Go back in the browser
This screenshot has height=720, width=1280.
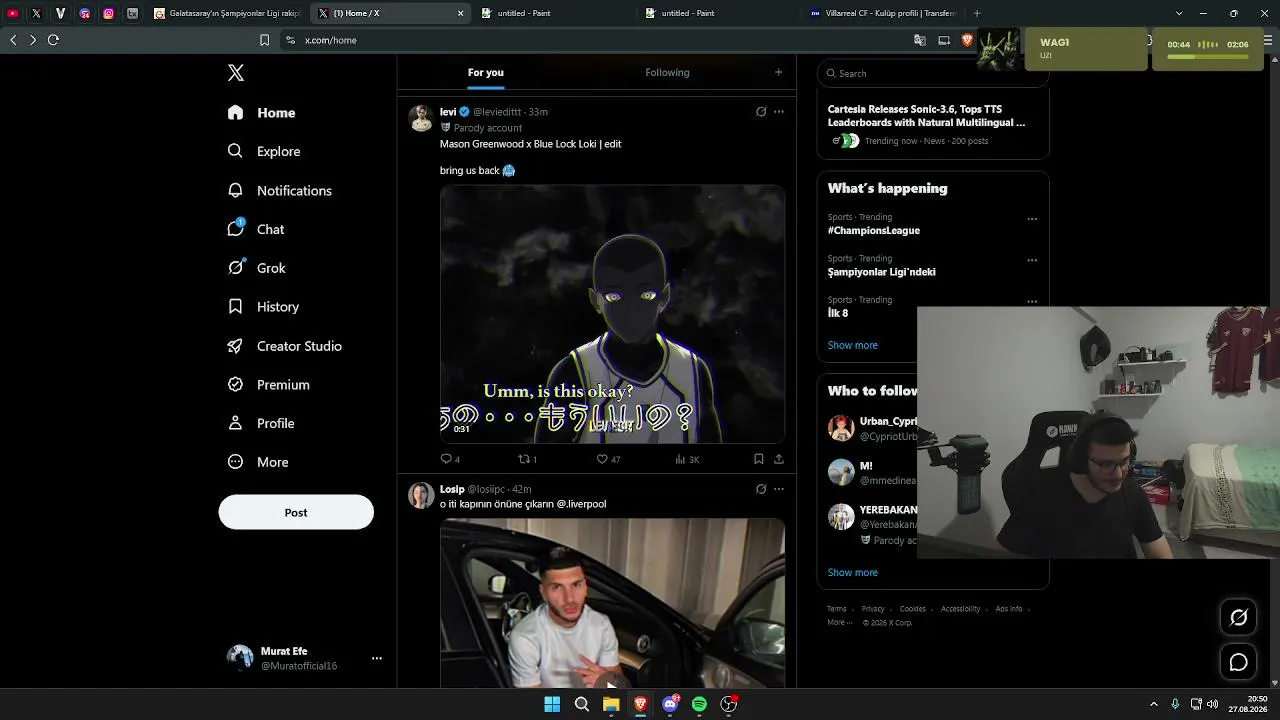point(13,40)
